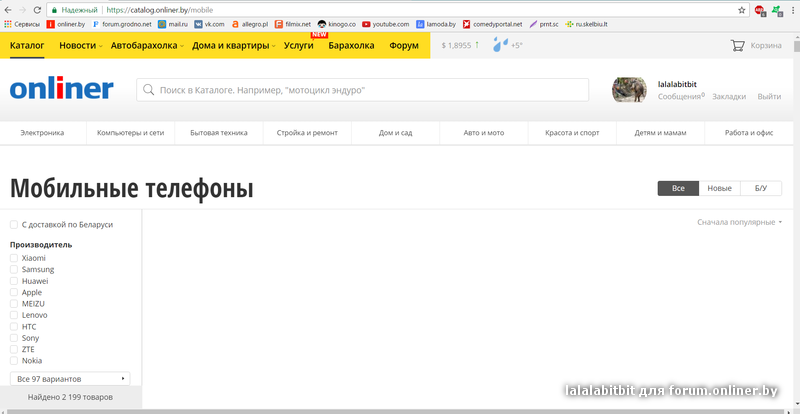This screenshot has height=414, width=800.
Task: Tick the Samsung manufacturer checkbox
Action: coord(14,270)
